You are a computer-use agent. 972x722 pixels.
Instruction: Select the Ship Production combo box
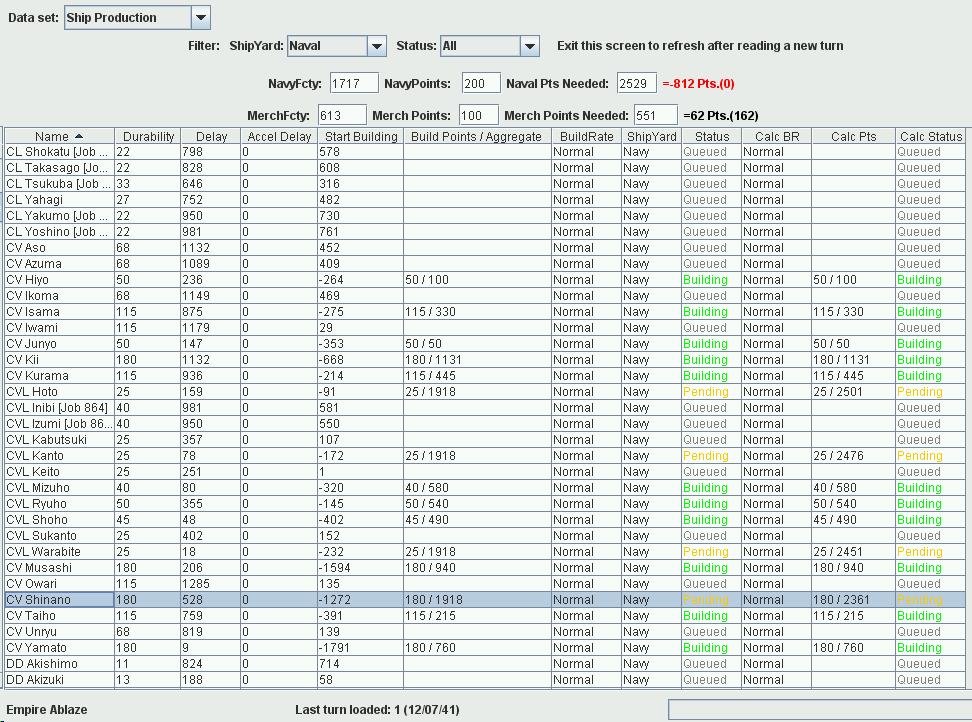(137, 17)
